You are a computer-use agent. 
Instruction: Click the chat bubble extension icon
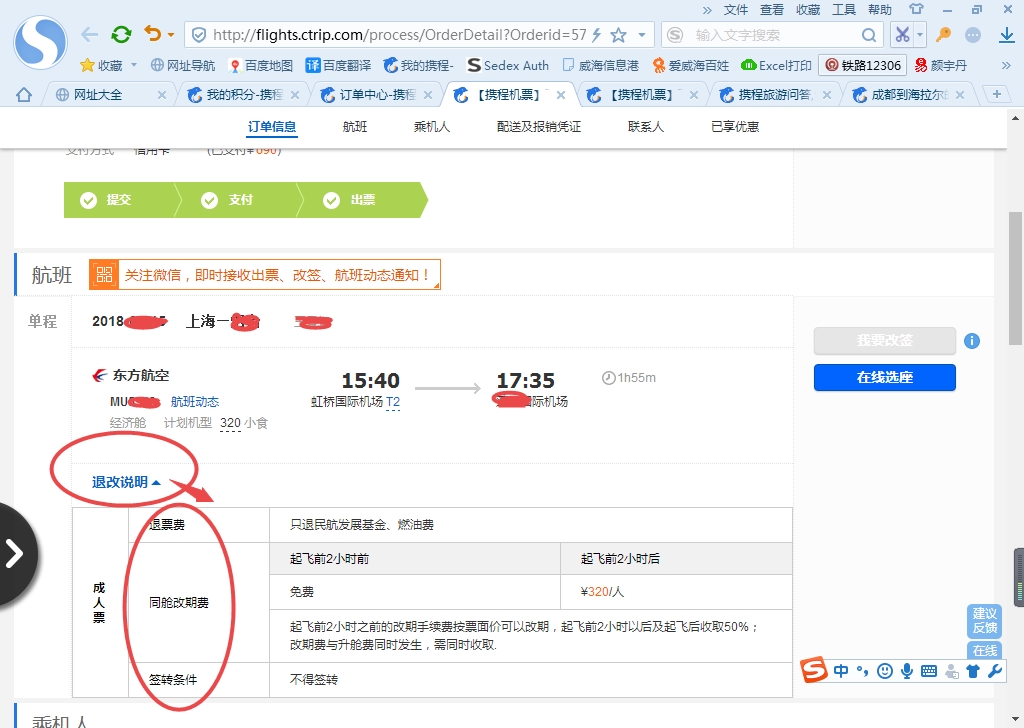coord(973,35)
